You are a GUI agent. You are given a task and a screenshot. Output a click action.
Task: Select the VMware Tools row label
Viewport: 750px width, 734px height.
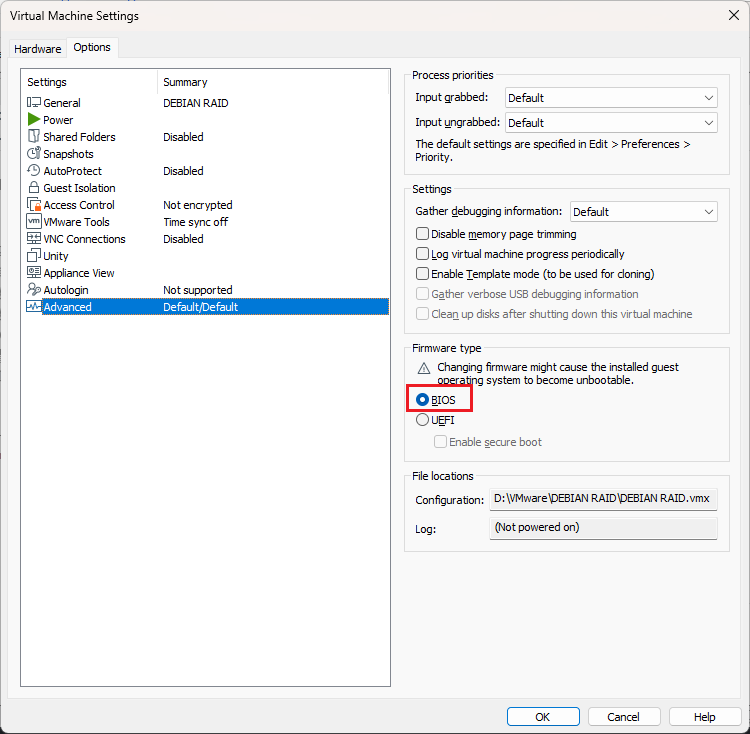[77, 222]
